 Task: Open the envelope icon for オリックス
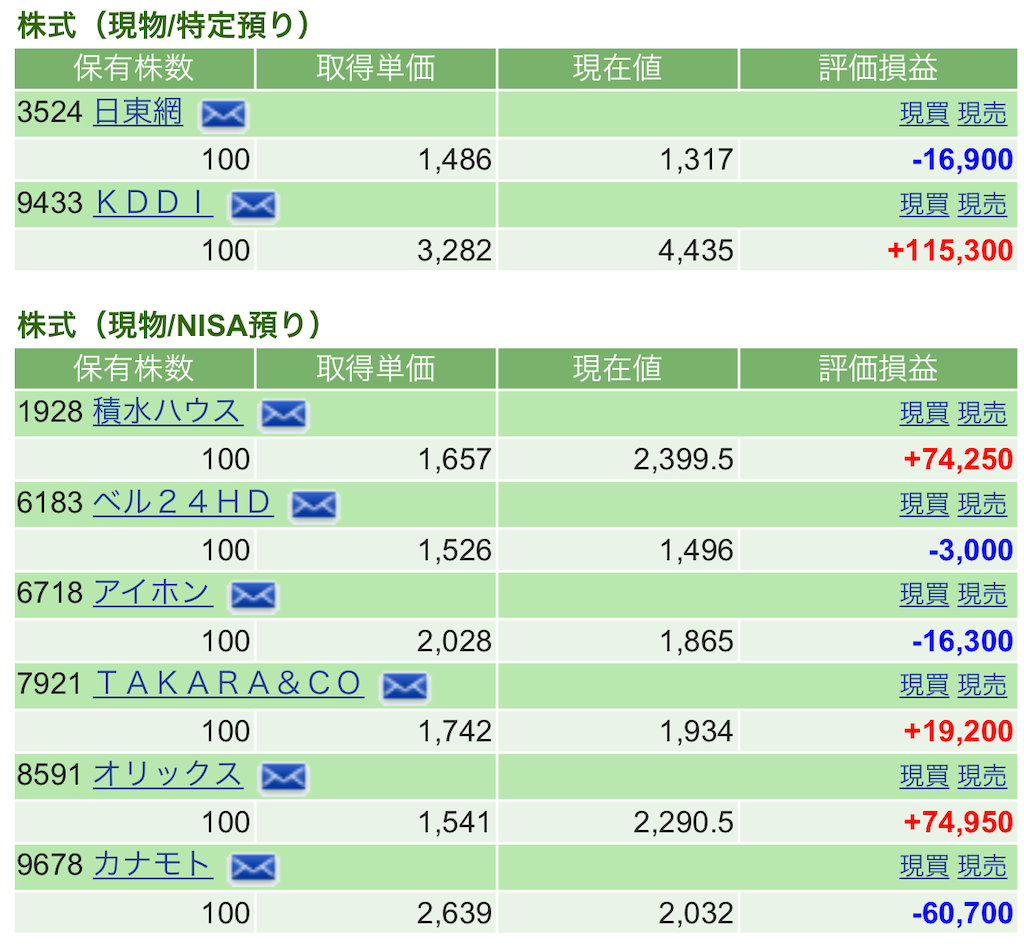(283, 777)
